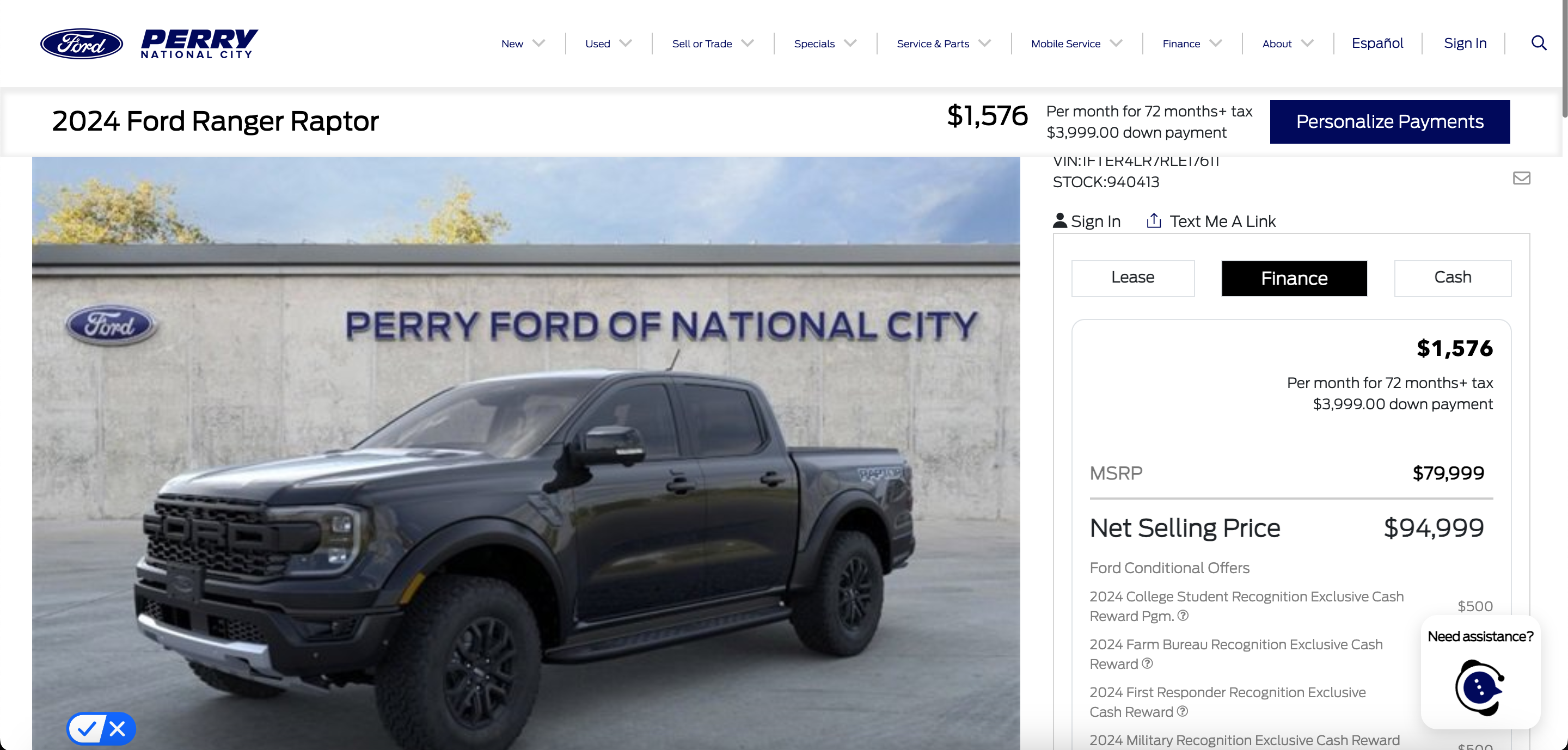The width and height of the screenshot is (1568, 750).
Task: Click the blue checkmark toggle on photo
Action: point(87,728)
